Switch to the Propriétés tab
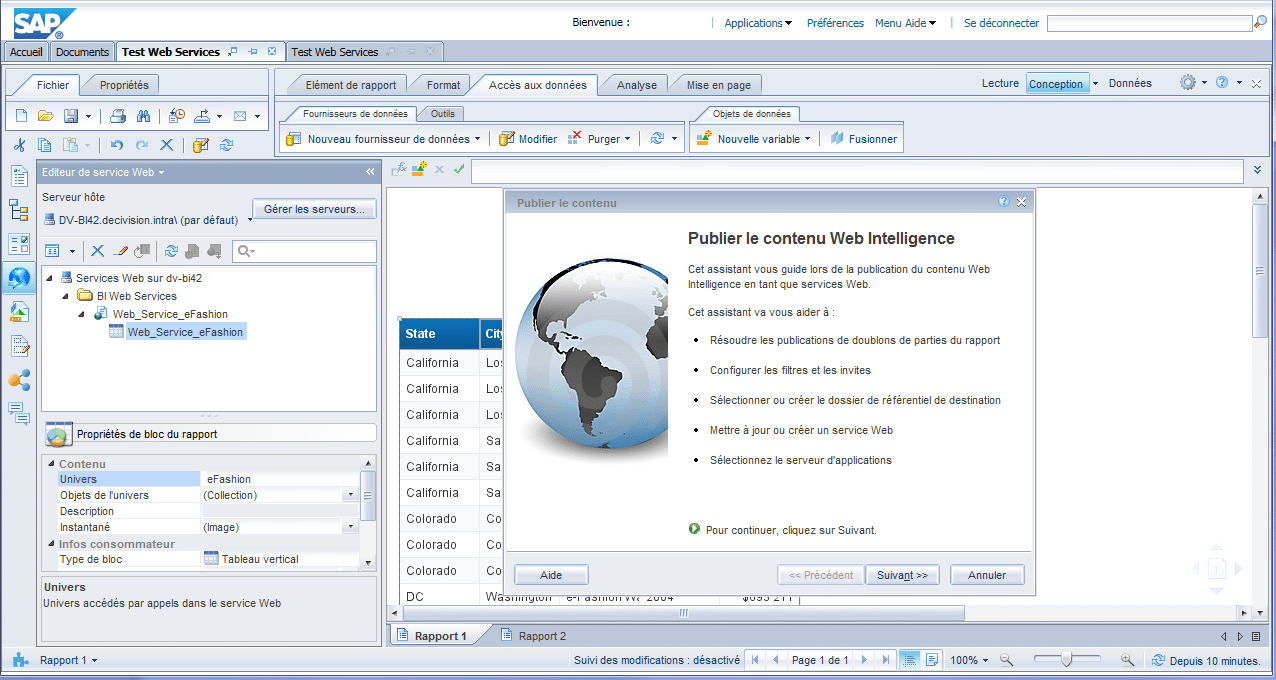 (124, 86)
